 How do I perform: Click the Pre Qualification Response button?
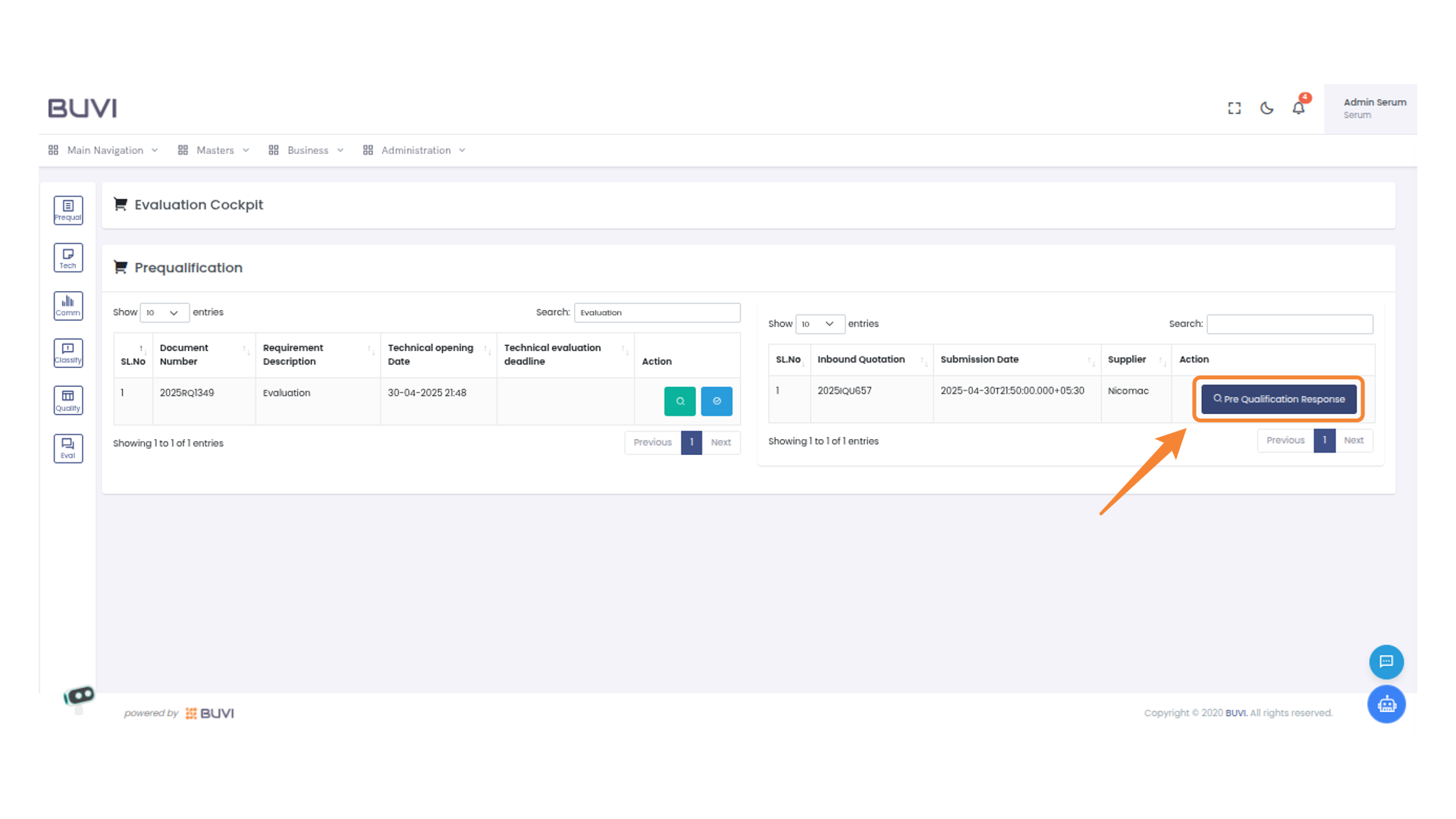coord(1279,399)
